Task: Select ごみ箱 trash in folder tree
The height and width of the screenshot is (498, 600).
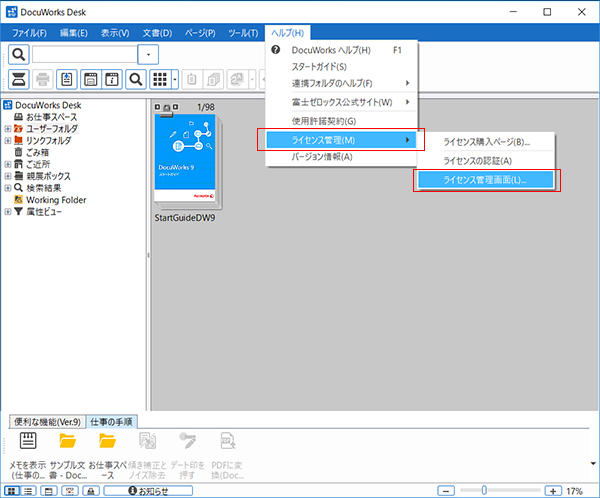Action: [x=38, y=152]
